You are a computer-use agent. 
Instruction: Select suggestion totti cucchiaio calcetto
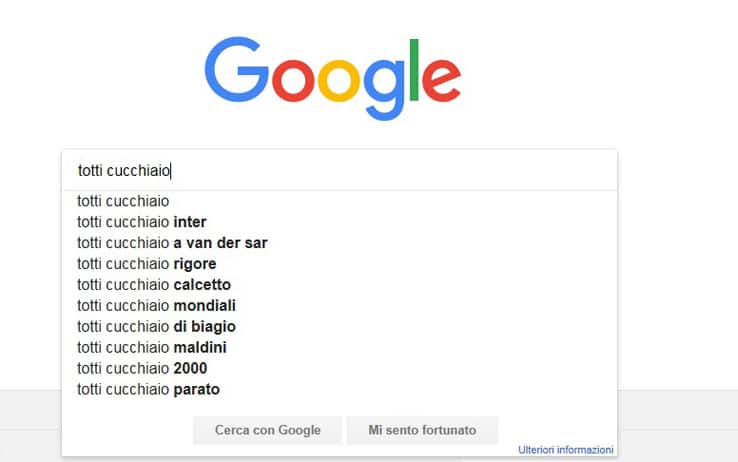click(x=339, y=285)
